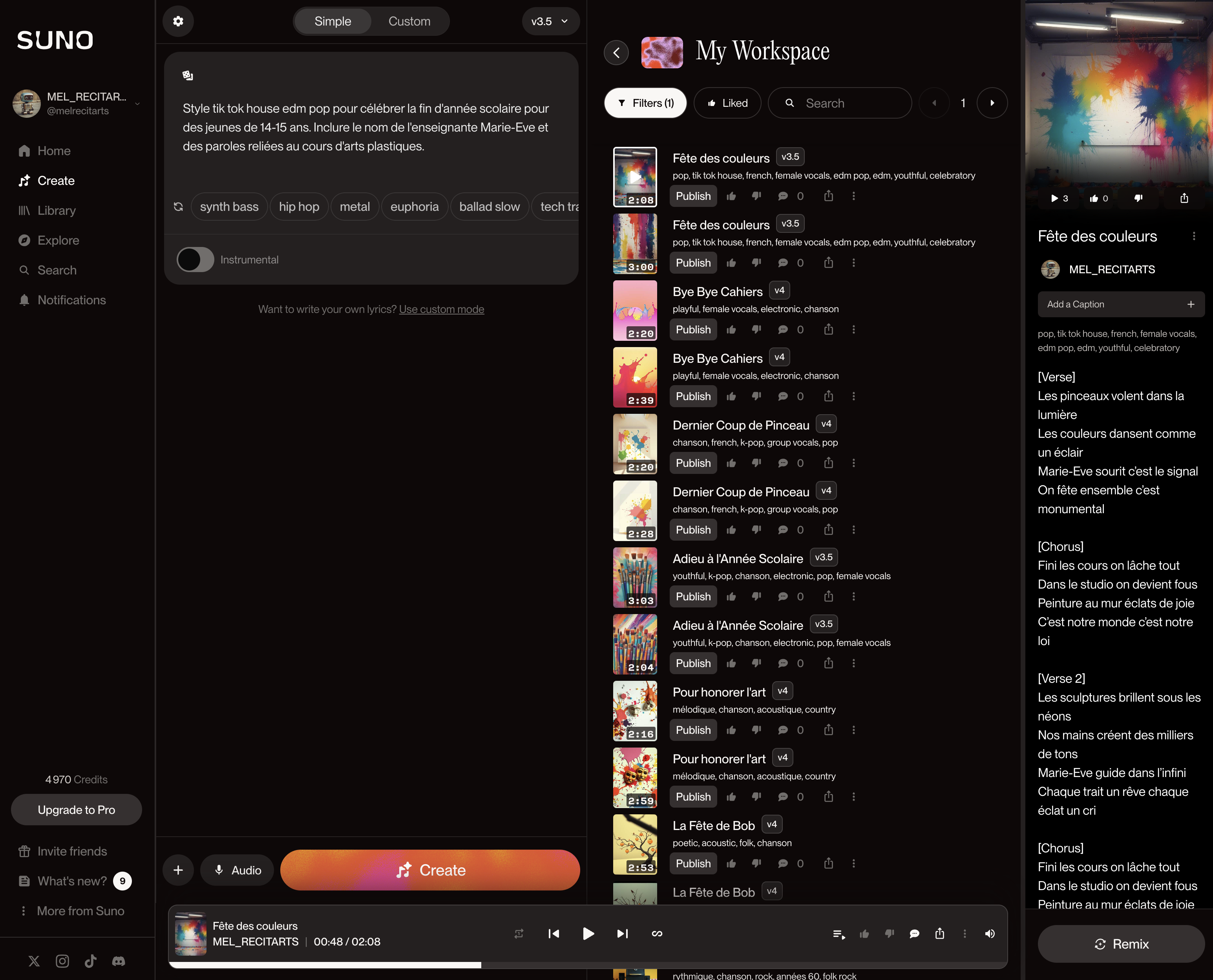Skip to next track
This screenshot has height=980, width=1213.
pos(622,934)
